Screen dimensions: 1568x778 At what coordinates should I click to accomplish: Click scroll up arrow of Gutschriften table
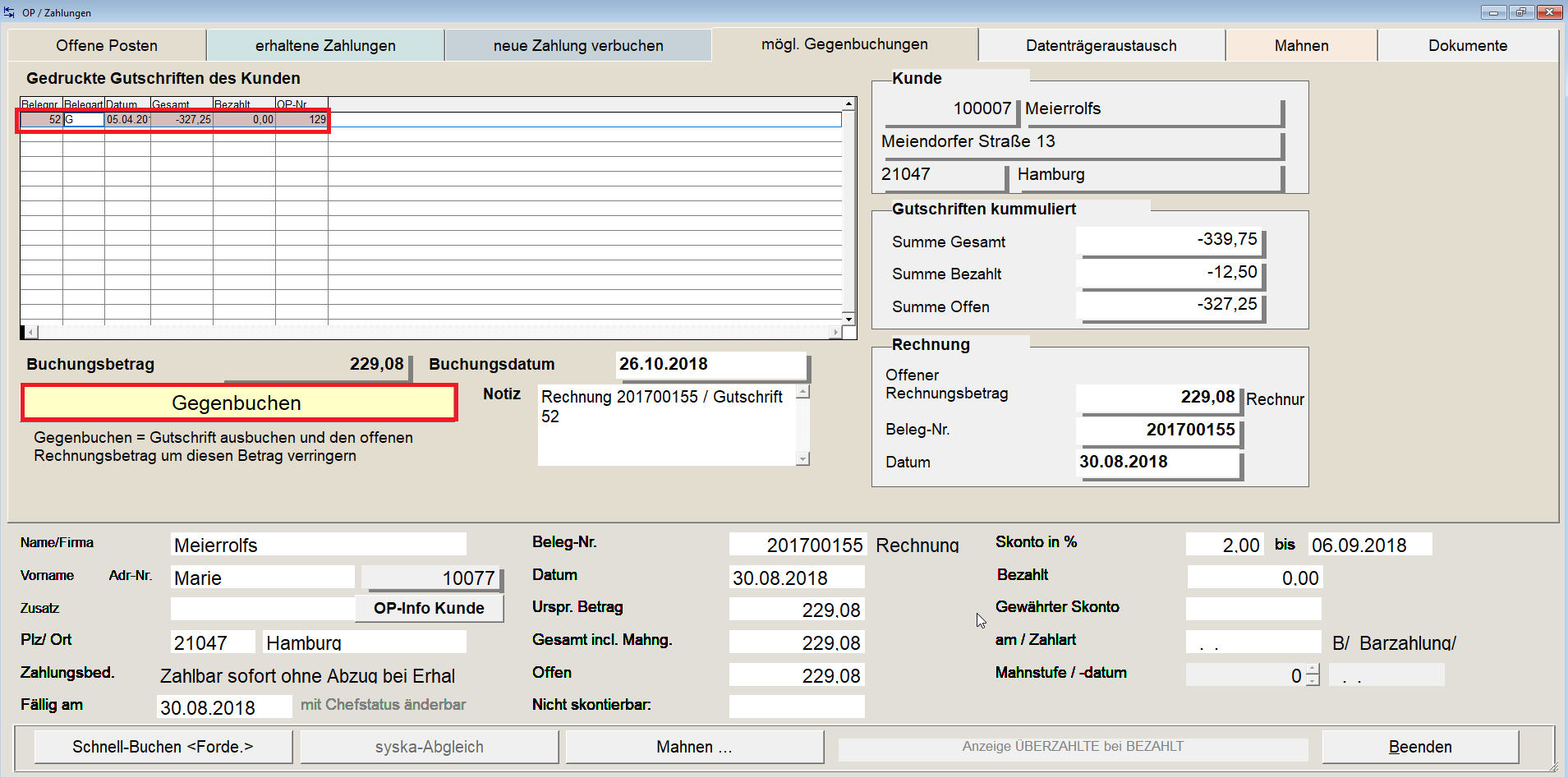pos(848,104)
